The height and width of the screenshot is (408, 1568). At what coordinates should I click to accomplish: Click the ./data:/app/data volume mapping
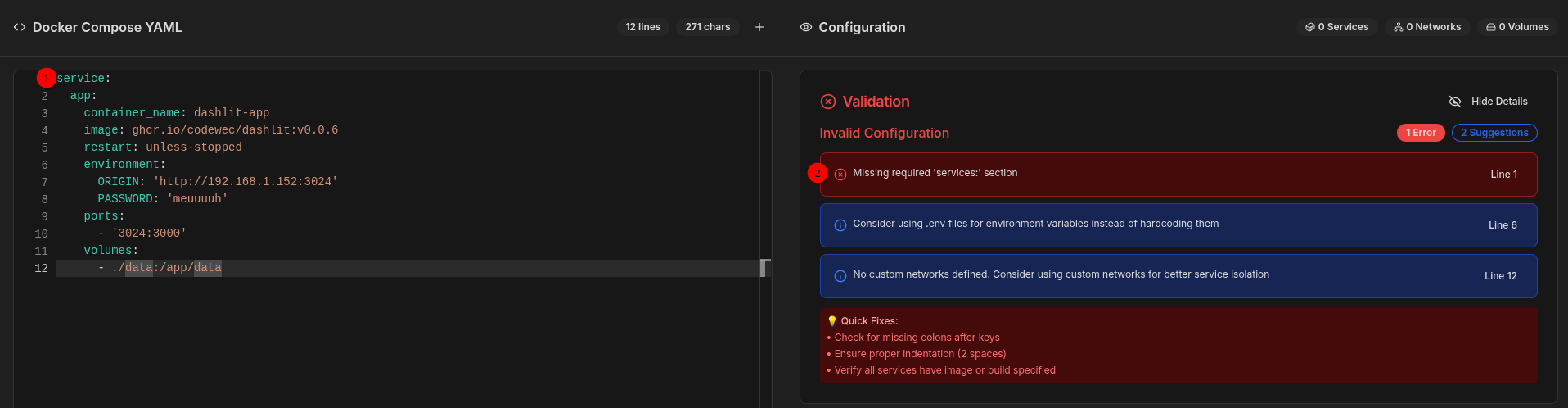tap(167, 268)
